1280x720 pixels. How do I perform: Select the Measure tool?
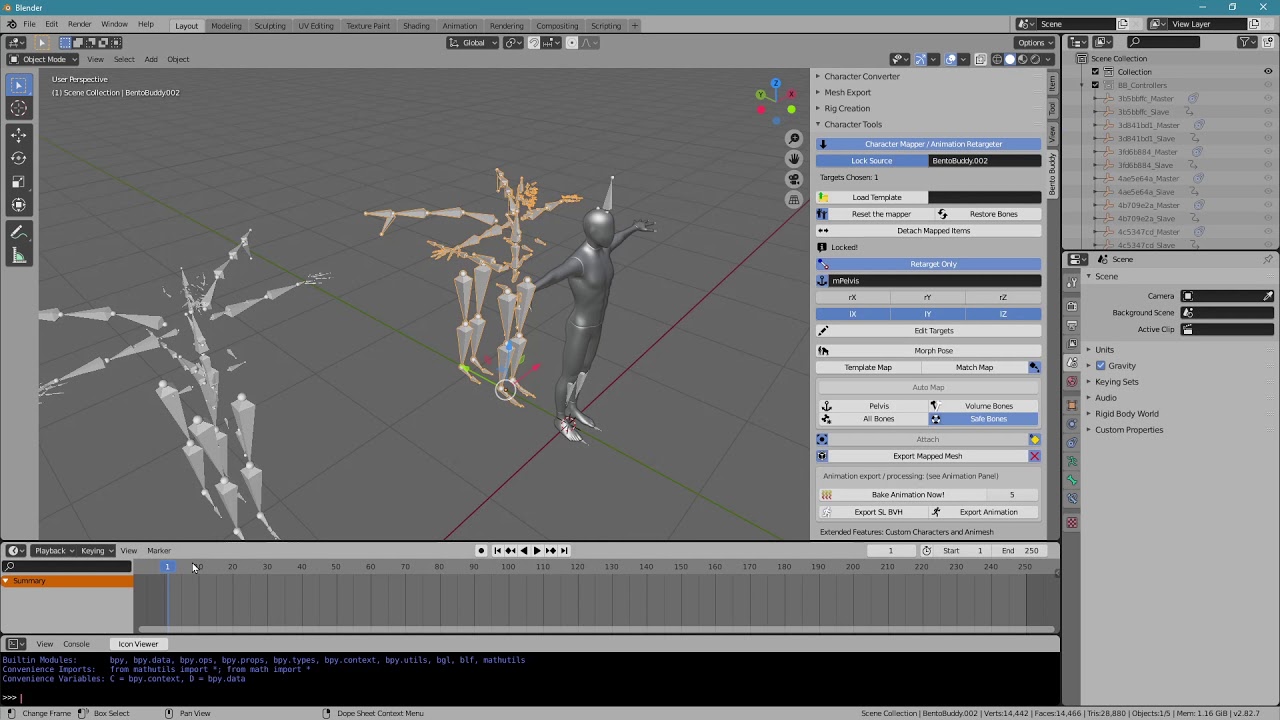tap(19, 256)
